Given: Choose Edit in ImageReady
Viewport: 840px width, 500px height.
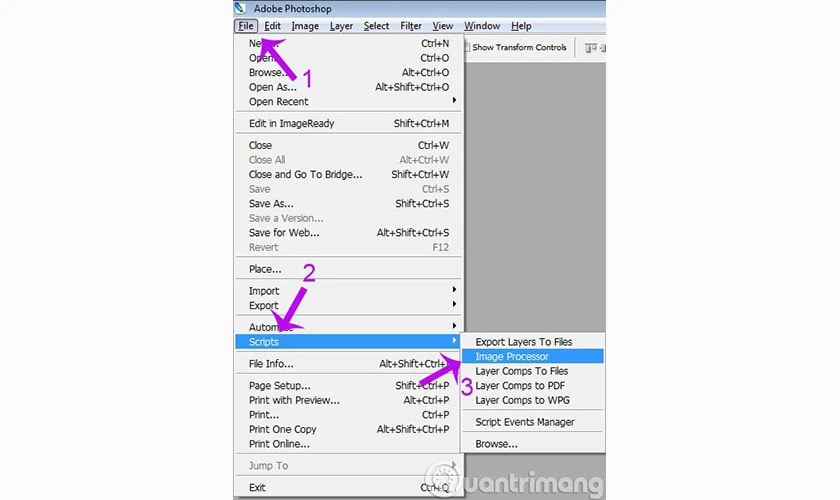Looking at the screenshot, I should point(348,123).
